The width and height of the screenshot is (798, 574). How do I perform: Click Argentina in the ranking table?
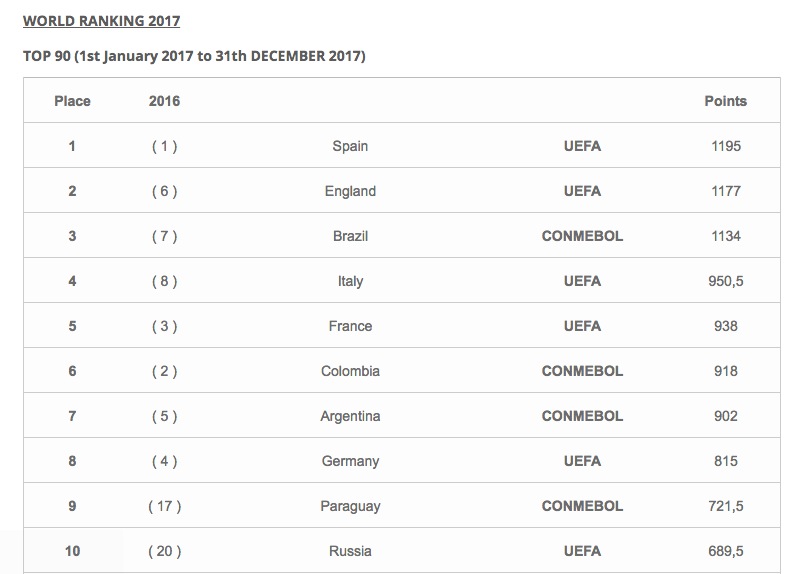[350, 416]
